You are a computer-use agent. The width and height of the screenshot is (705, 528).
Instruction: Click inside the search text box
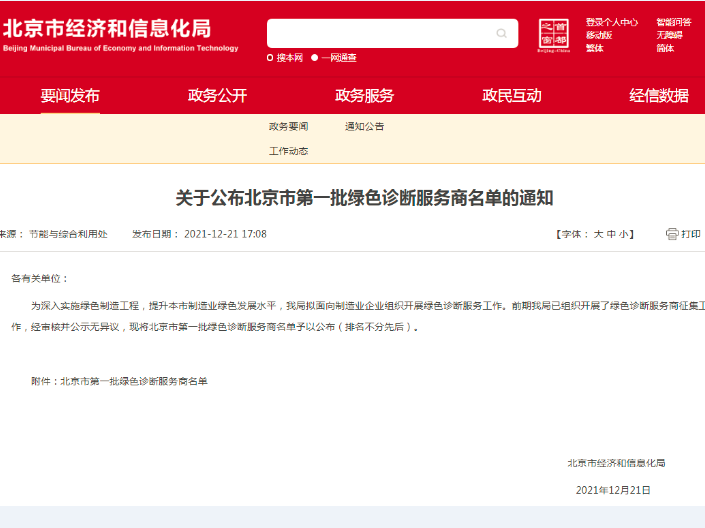coord(380,34)
